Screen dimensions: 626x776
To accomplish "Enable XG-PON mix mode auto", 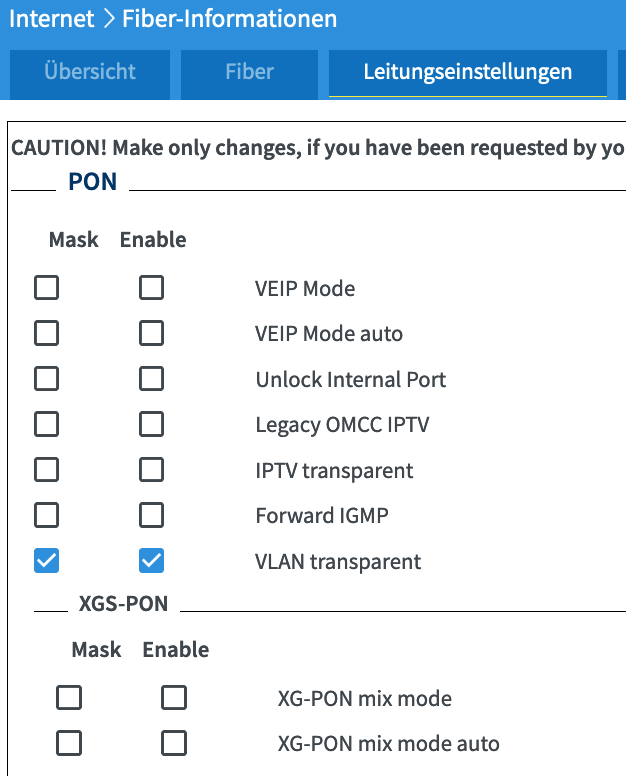I will coord(174,743).
